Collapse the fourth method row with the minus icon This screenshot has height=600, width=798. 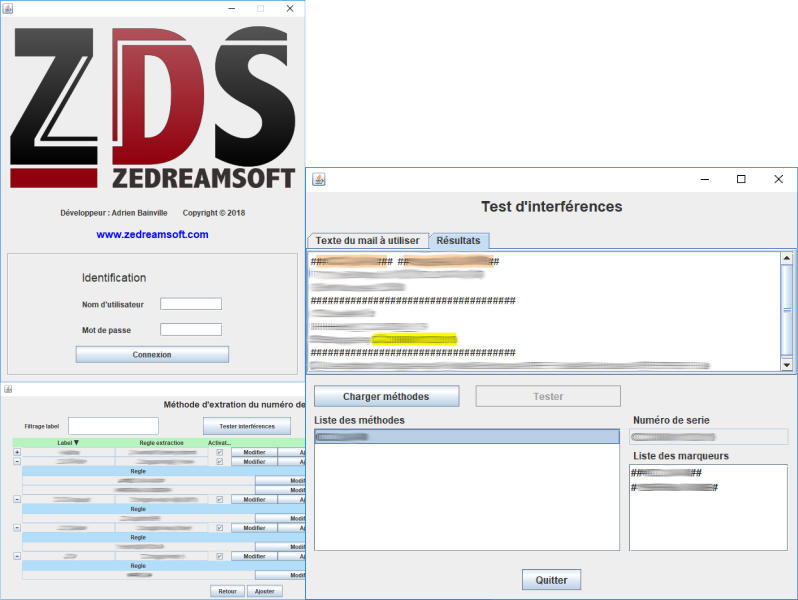pos(17,528)
